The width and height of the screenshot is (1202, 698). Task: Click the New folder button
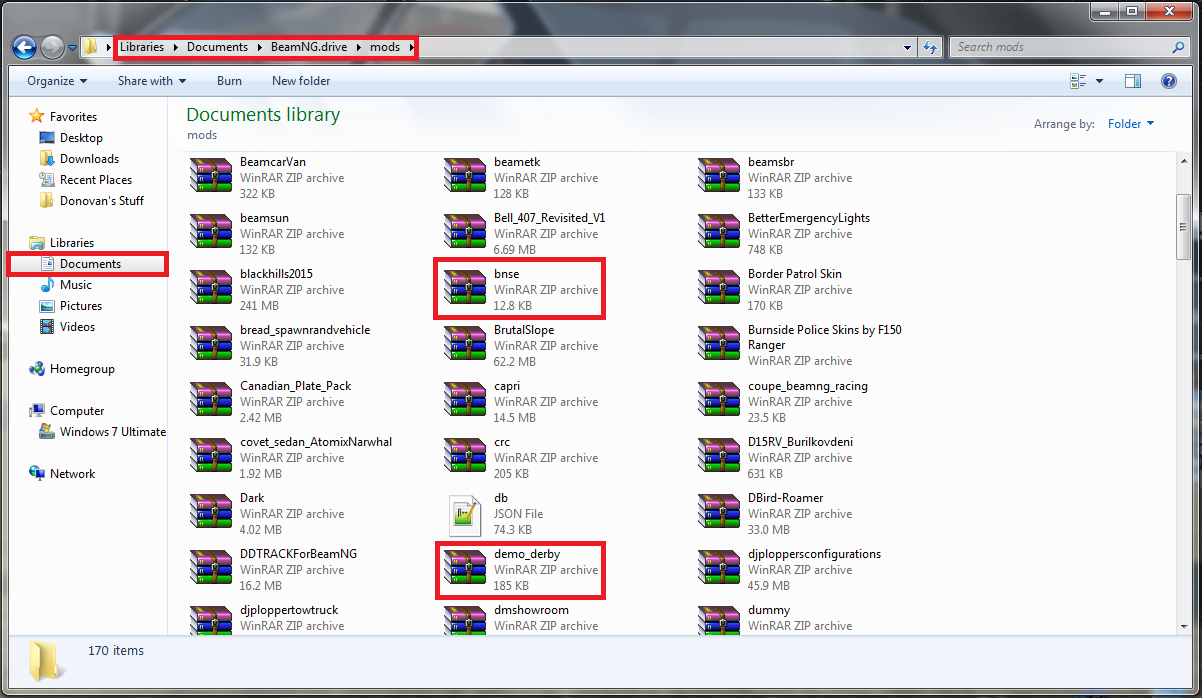pos(301,81)
